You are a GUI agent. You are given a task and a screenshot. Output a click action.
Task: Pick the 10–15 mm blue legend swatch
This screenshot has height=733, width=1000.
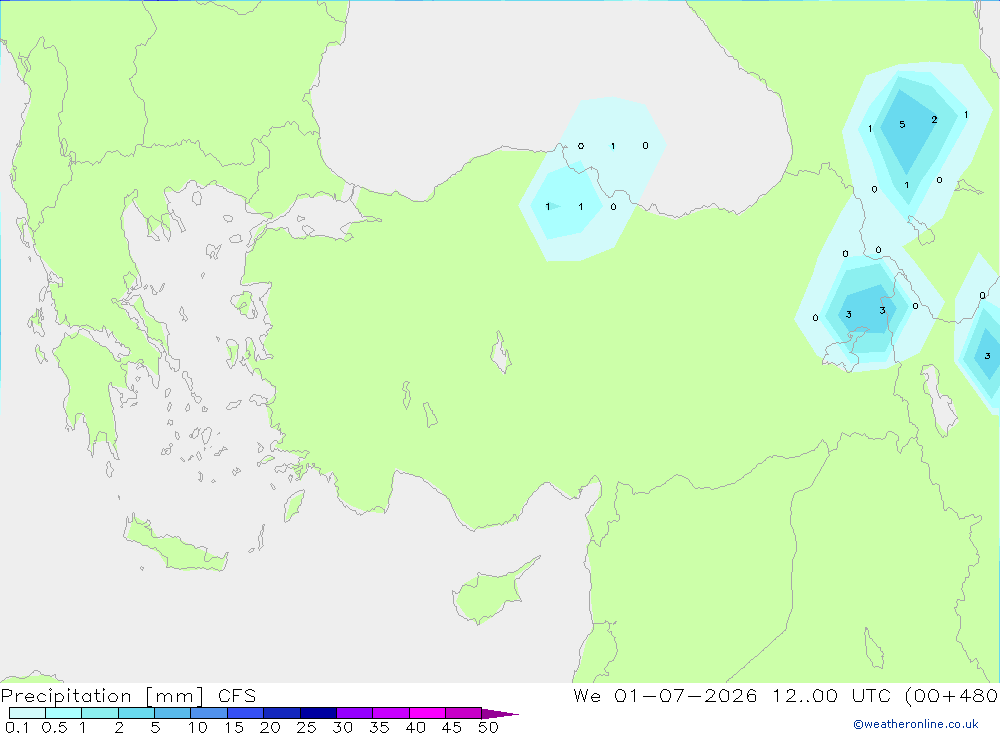[209, 713]
